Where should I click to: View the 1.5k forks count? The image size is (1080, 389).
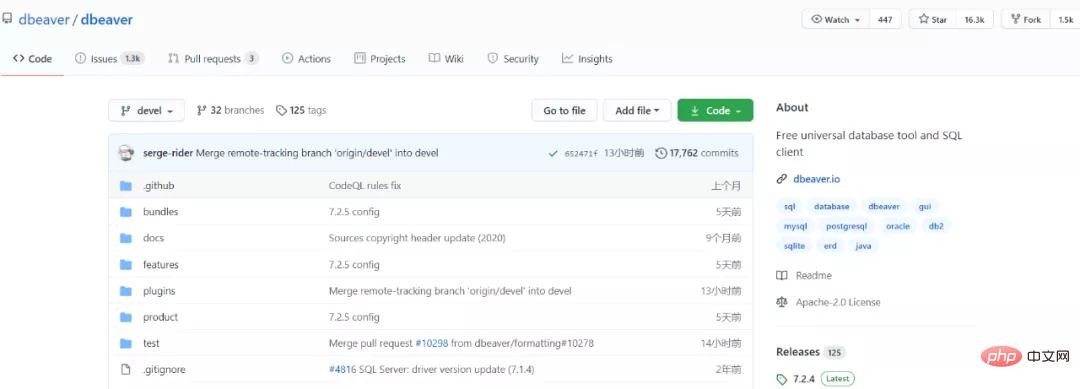[x=1065, y=20]
